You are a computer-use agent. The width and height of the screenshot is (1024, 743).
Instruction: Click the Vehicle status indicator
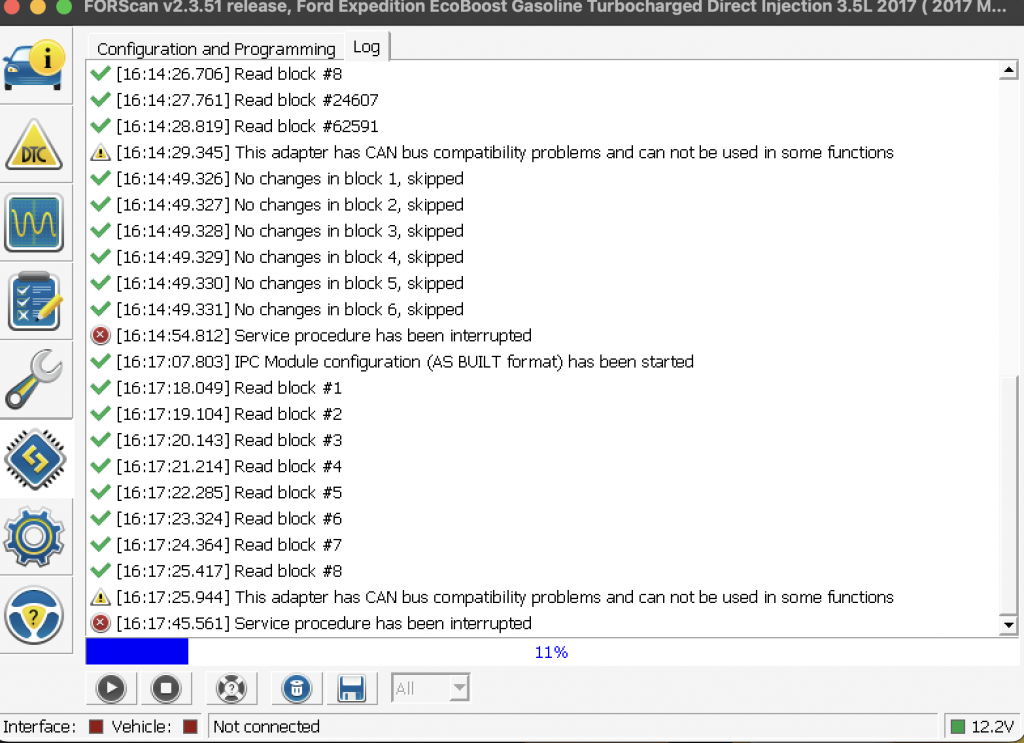click(x=189, y=727)
